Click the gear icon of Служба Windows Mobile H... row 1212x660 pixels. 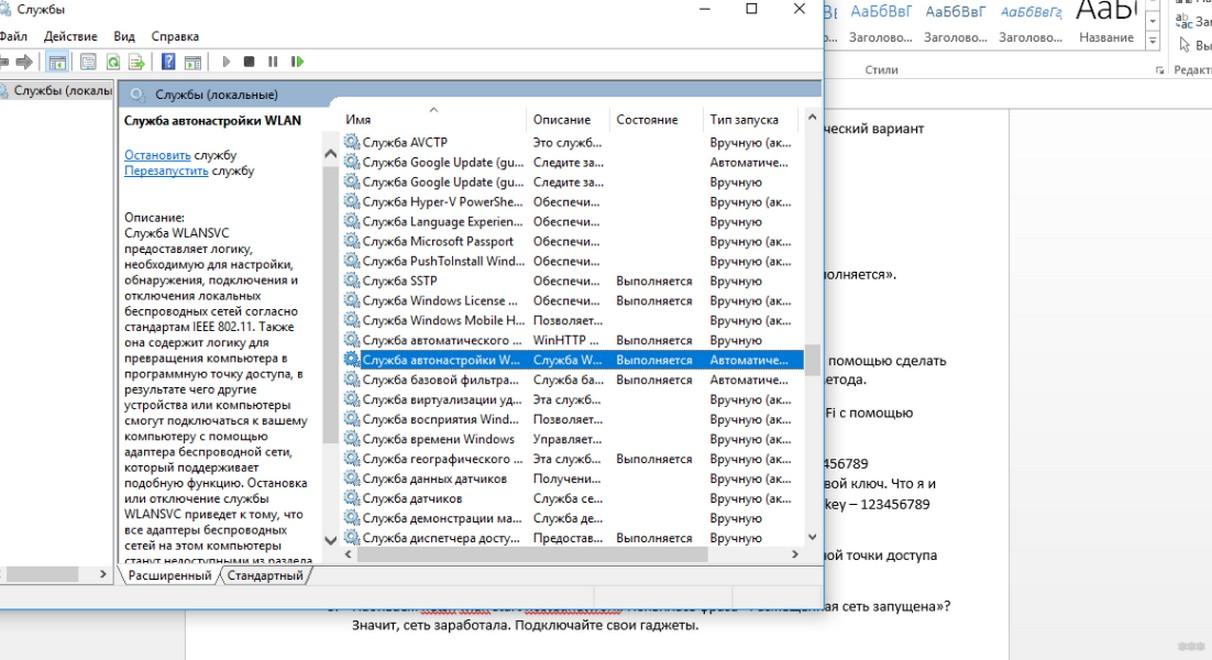pos(351,320)
